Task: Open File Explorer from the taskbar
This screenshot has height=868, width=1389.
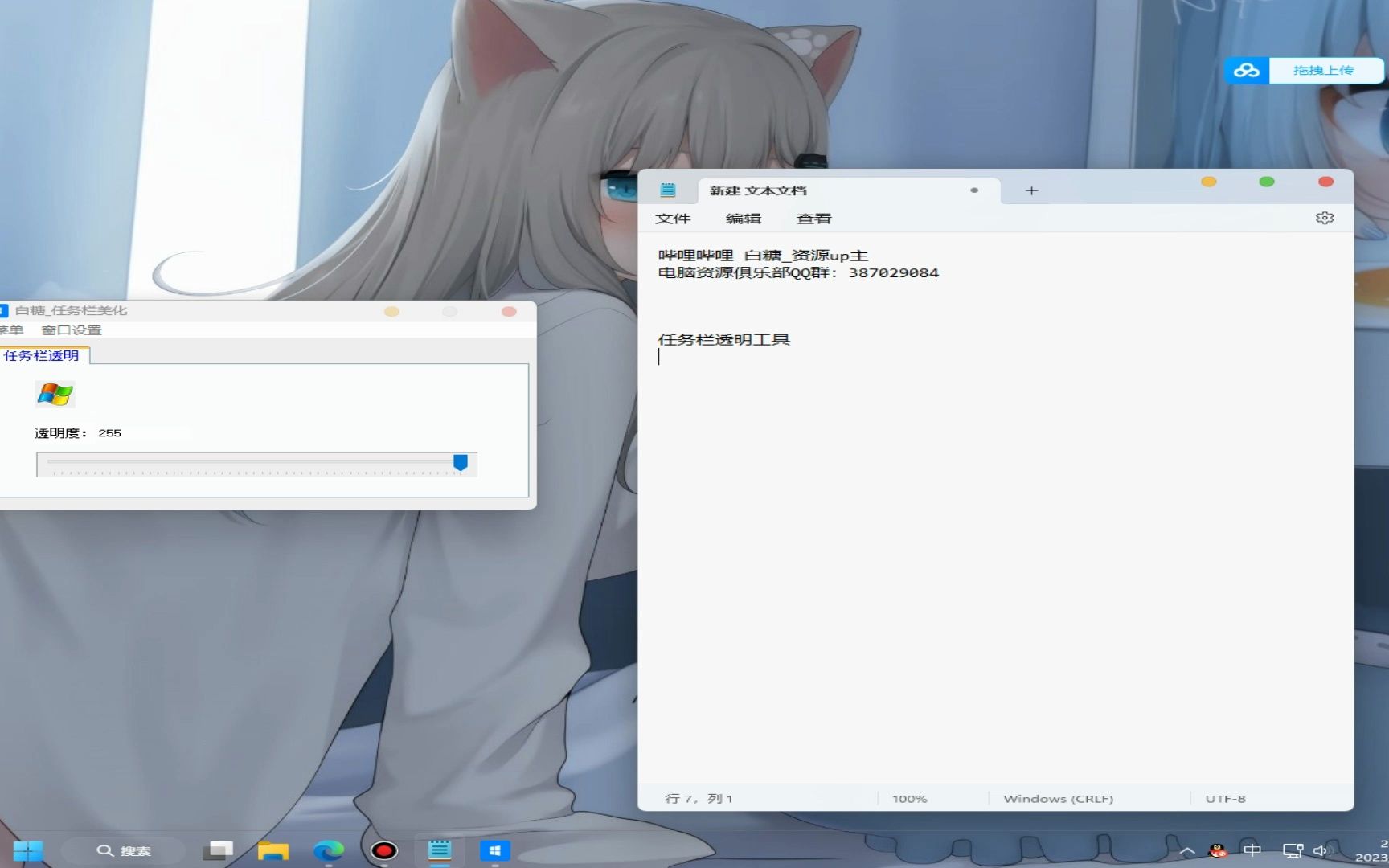Action: coord(273,850)
